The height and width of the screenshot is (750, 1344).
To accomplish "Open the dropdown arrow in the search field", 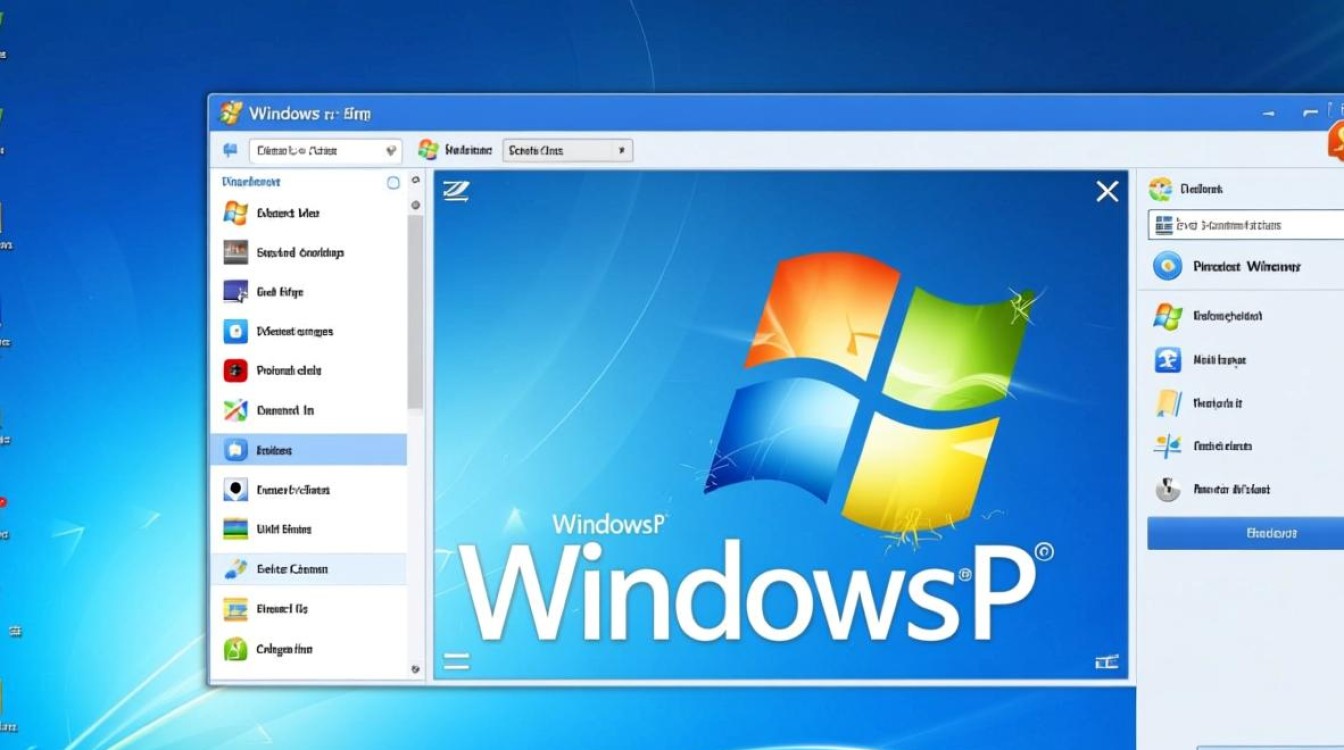I will click(x=391, y=150).
